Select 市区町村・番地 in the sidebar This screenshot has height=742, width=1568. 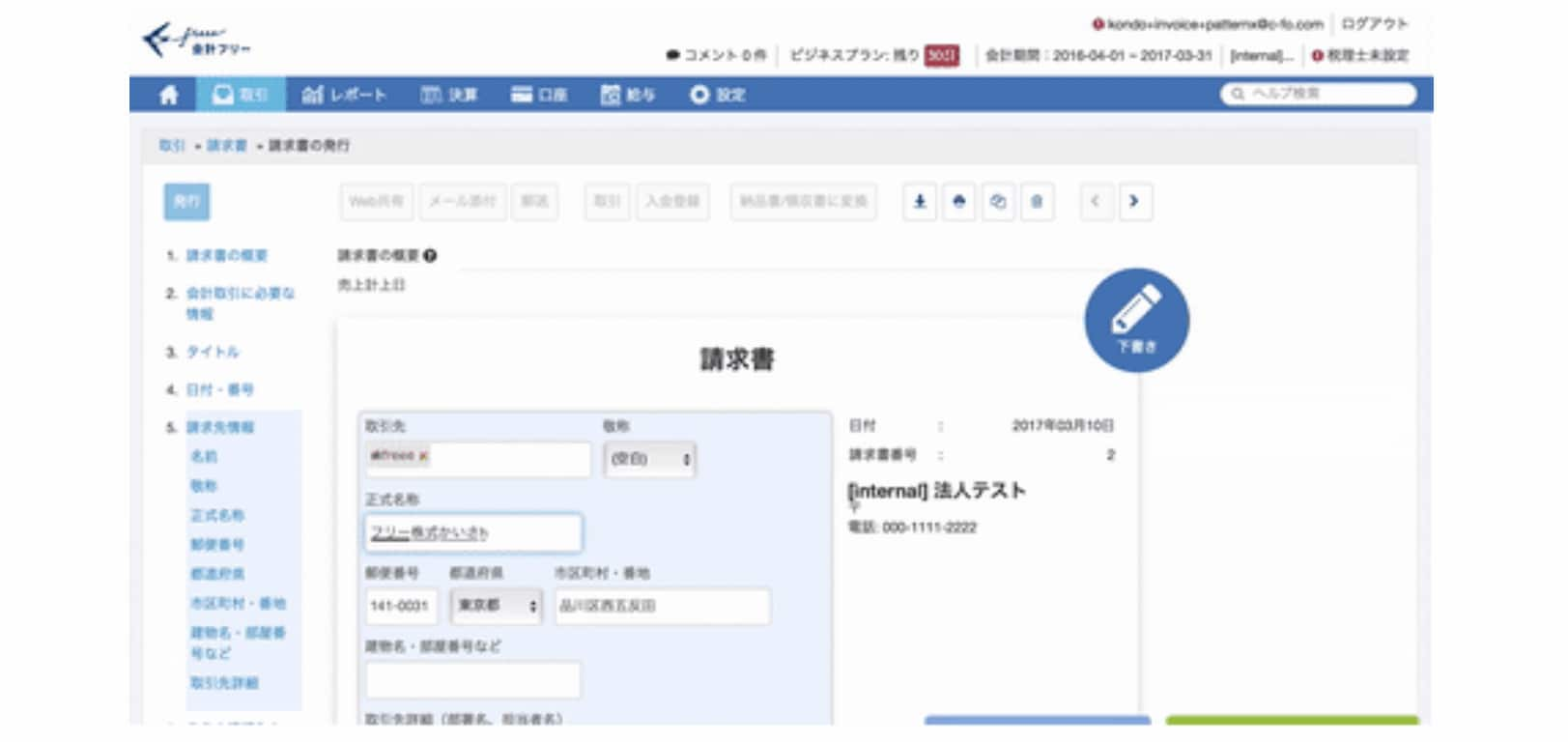238,603
